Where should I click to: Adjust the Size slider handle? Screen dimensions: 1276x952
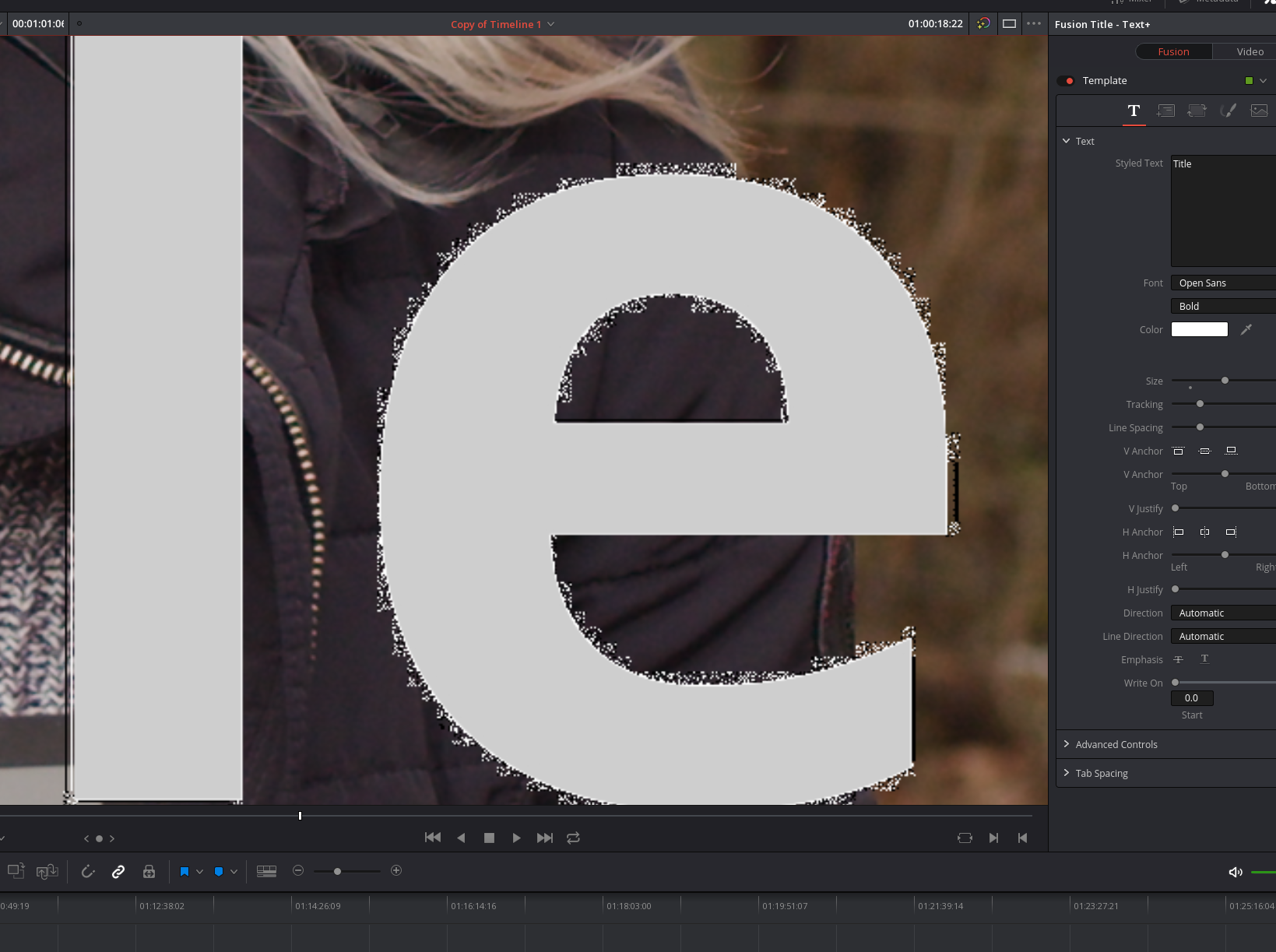[1225, 381]
